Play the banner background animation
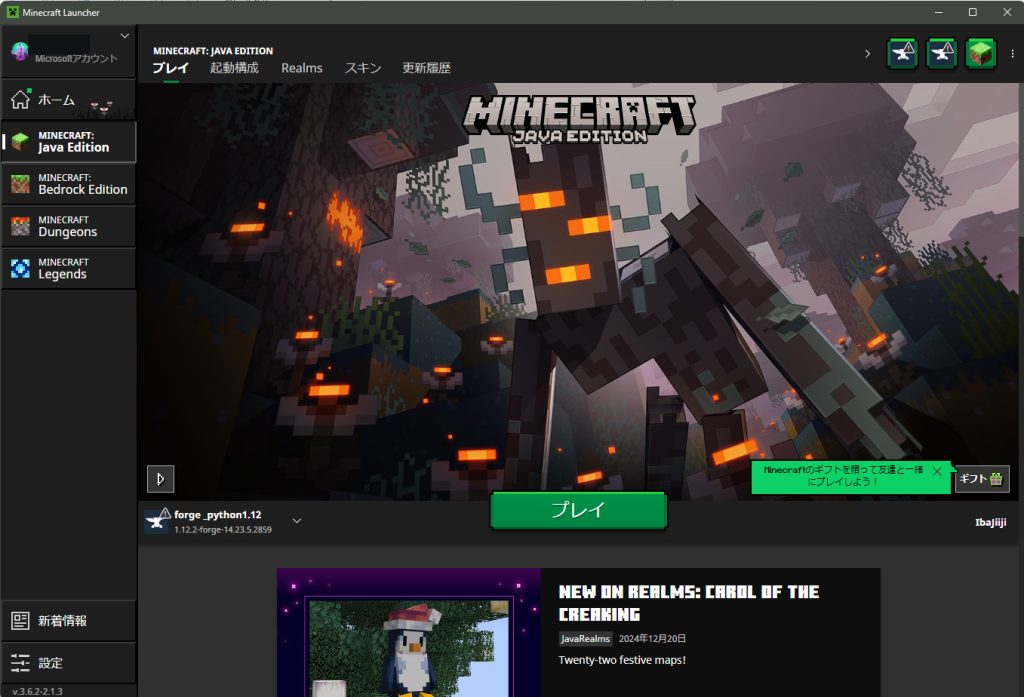Viewport: 1024px width, 697px height. (160, 479)
